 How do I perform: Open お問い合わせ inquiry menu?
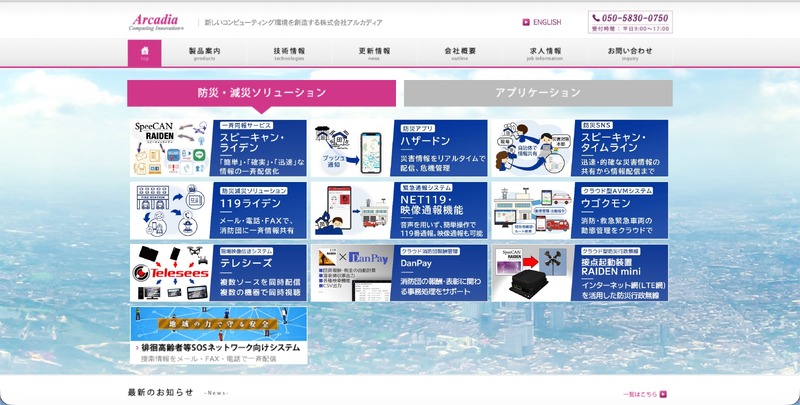click(x=630, y=53)
